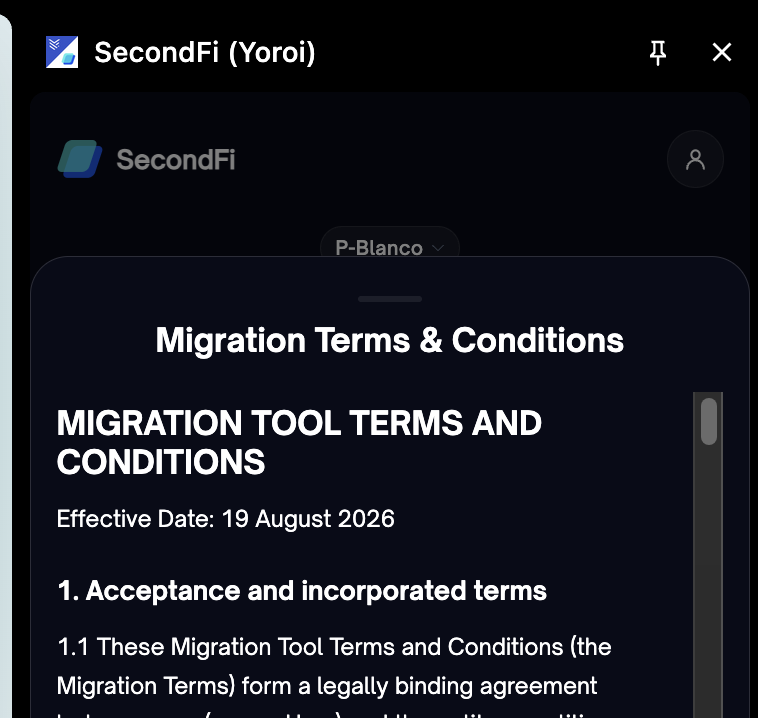Click the Effective Date 19 August 2026 line
Screen dimensions: 758x718
[226, 519]
